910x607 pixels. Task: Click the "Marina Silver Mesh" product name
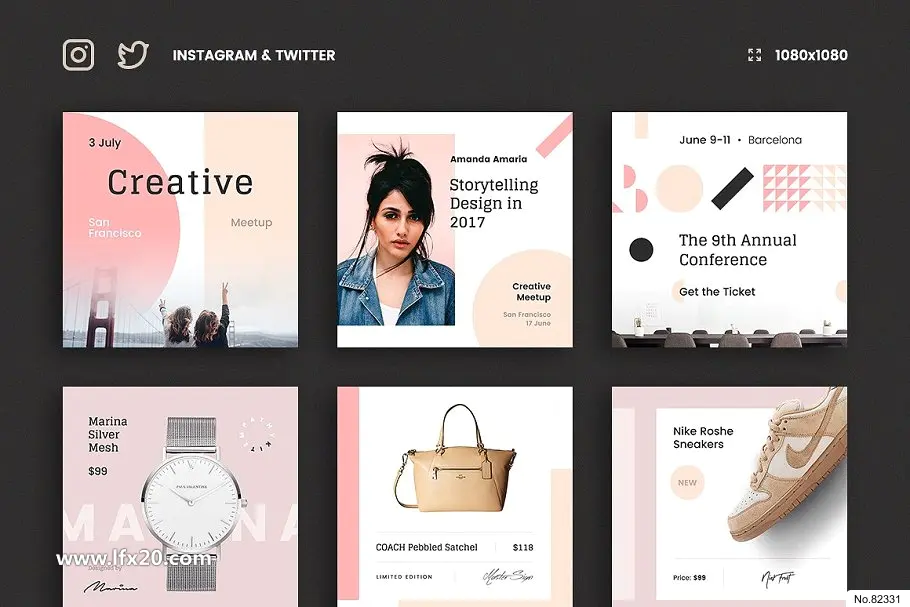pos(107,435)
